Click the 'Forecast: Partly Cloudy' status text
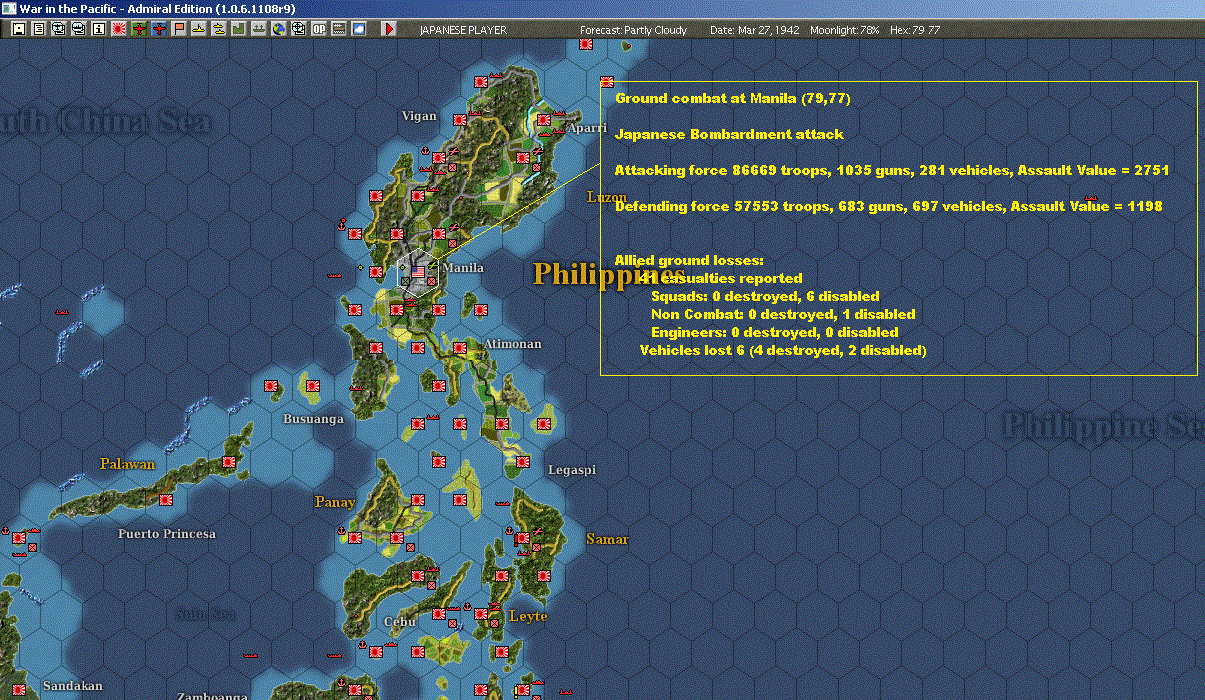This screenshot has width=1205, height=700. click(x=634, y=30)
